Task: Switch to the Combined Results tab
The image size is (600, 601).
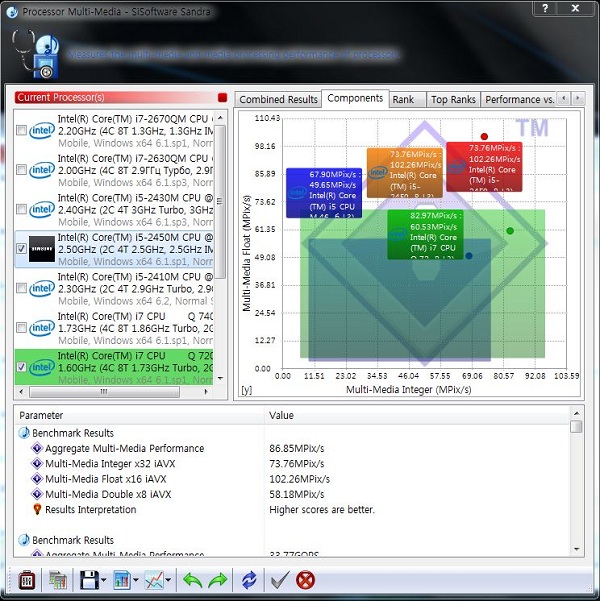Action: click(278, 99)
